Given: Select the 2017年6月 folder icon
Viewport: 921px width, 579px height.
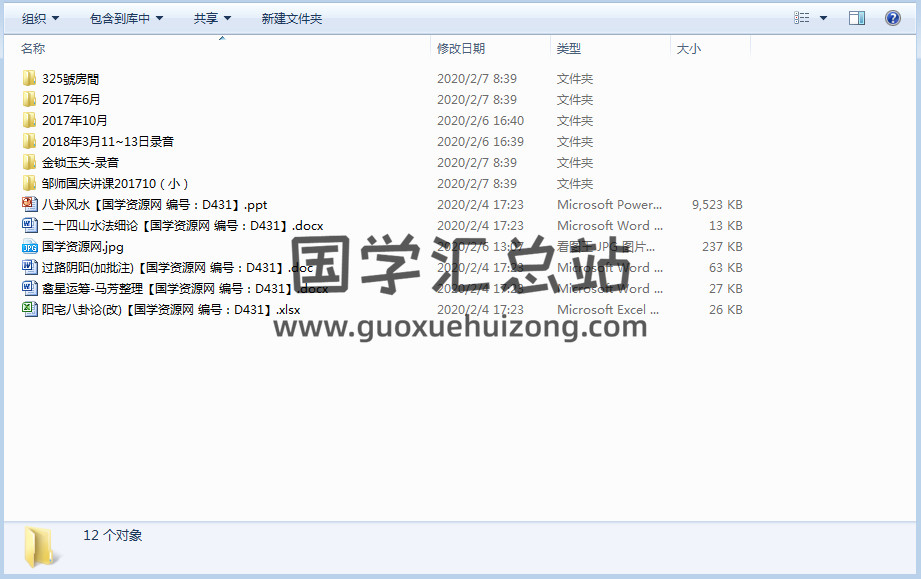Looking at the screenshot, I should click(x=29, y=99).
